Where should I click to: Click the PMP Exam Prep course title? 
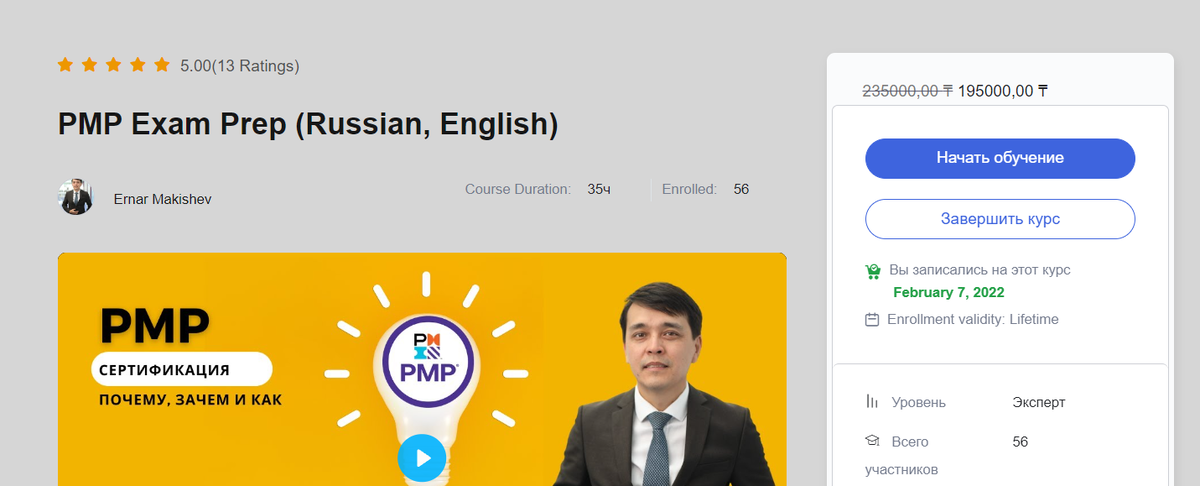(x=308, y=124)
